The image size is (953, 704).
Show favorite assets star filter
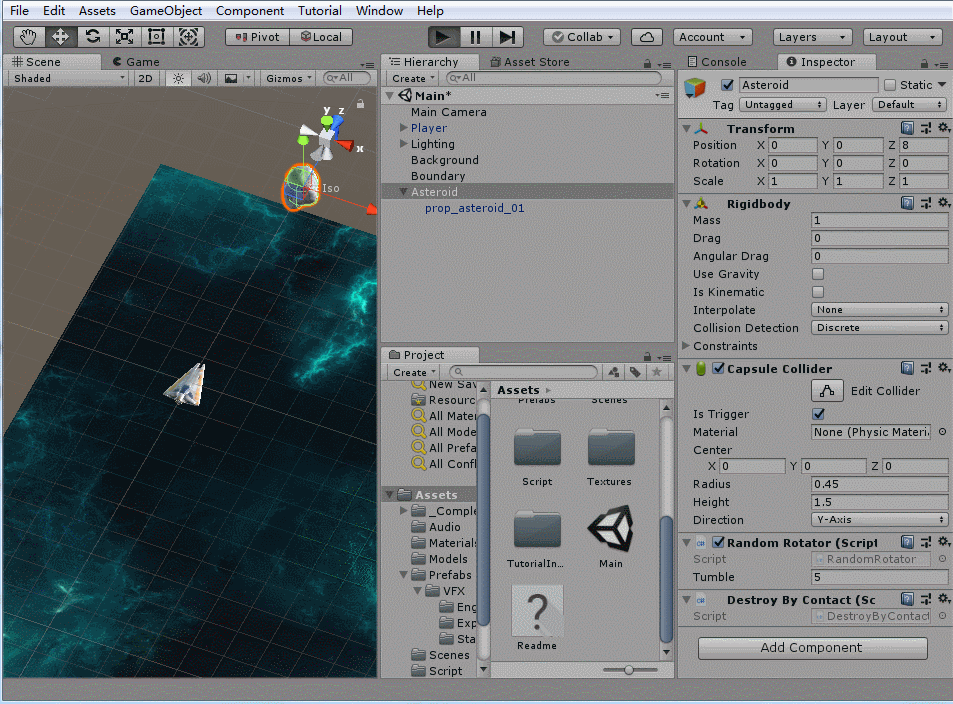656,372
